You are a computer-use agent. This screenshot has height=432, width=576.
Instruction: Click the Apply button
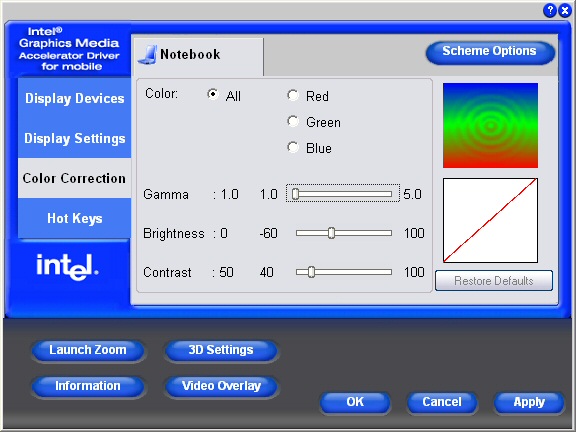529,402
